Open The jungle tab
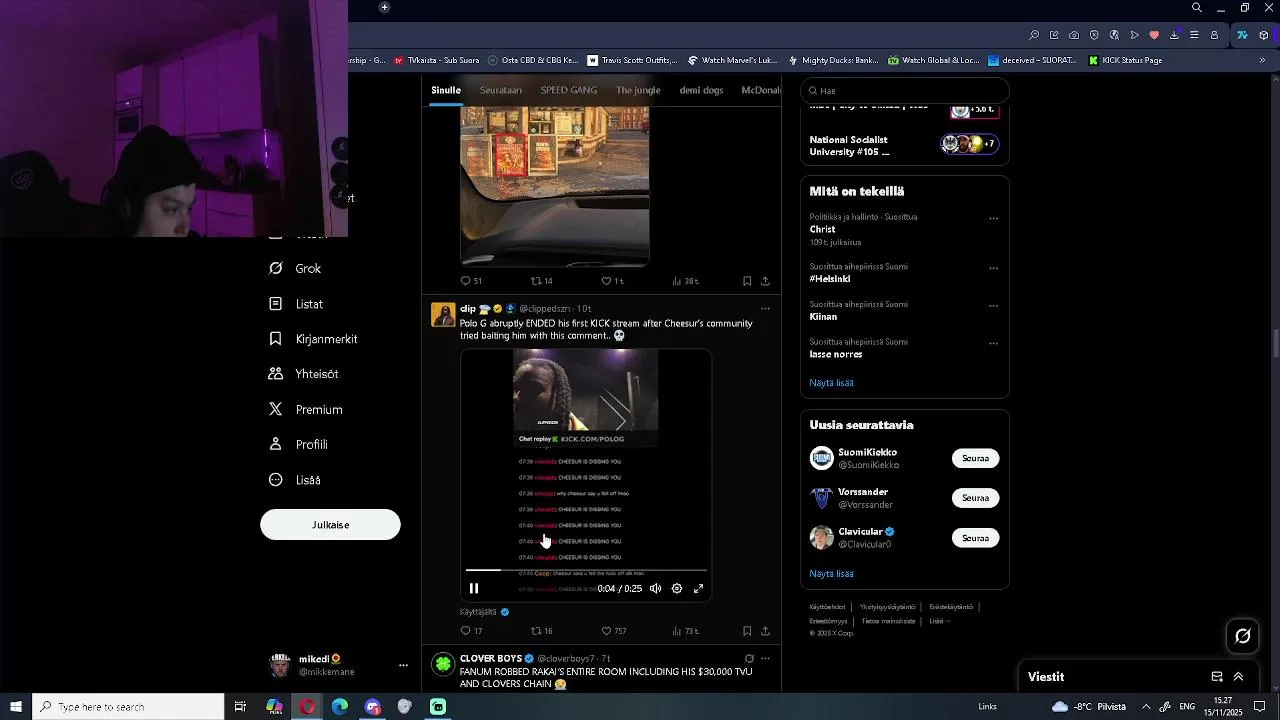Image resolution: width=1280 pixels, height=720 pixels. [638, 90]
